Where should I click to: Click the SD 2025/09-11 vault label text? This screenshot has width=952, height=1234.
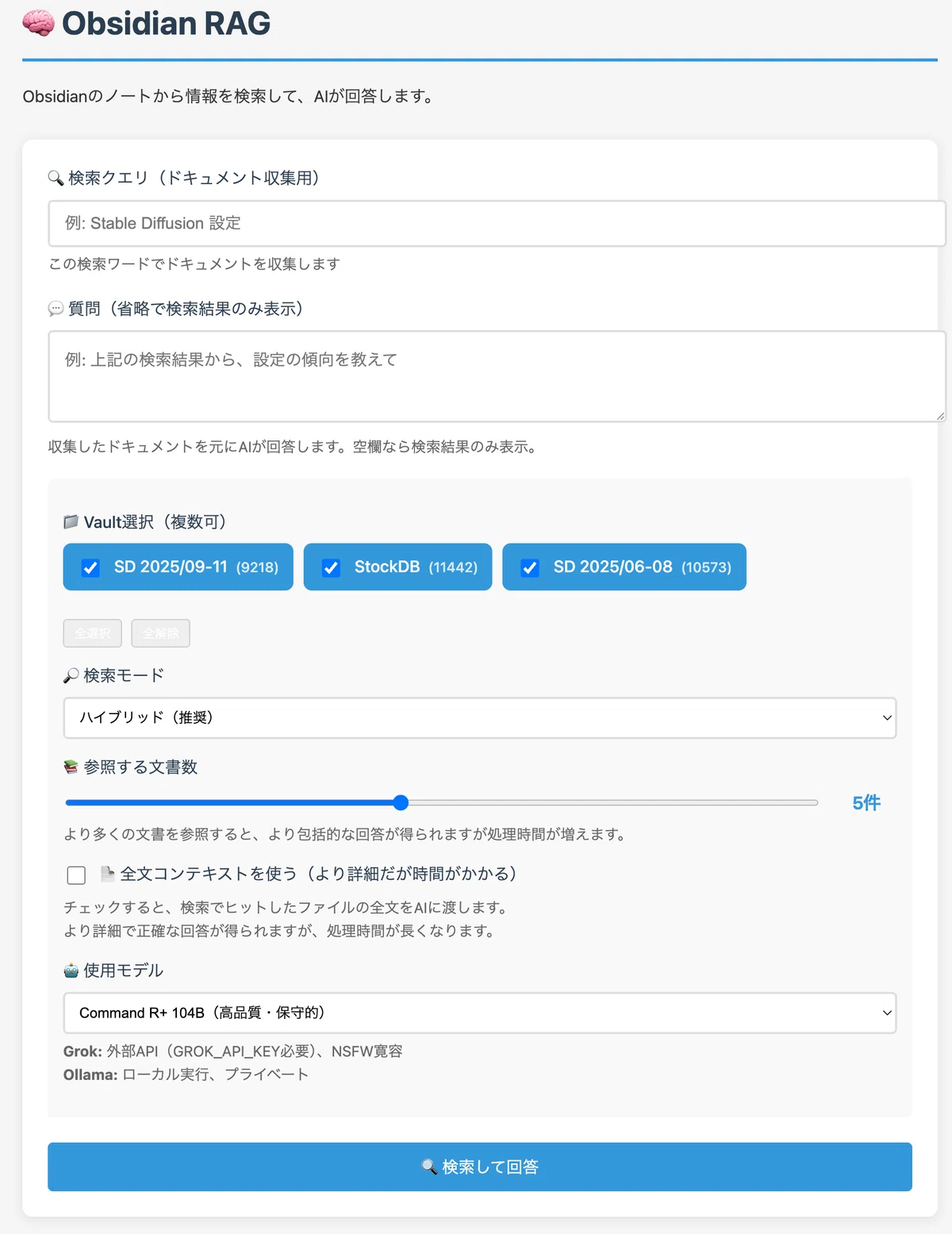[171, 567]
